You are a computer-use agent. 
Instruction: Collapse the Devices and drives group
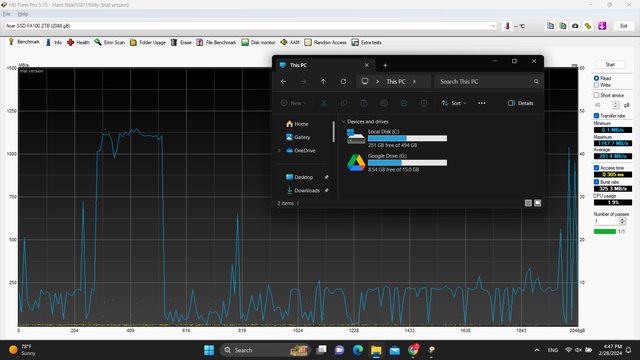(343, 122)
